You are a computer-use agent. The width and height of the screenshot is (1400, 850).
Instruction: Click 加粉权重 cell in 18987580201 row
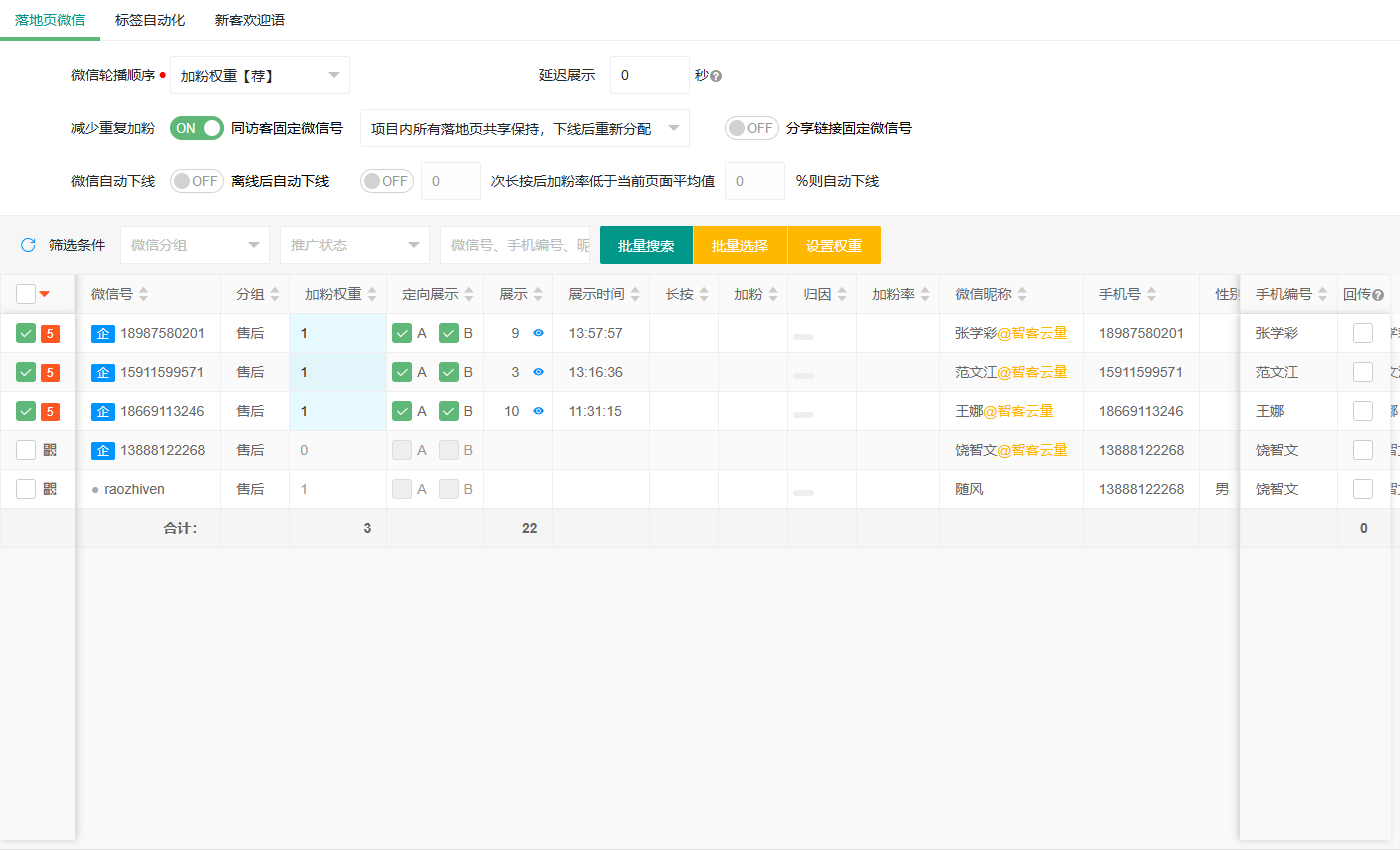(338, 333)
